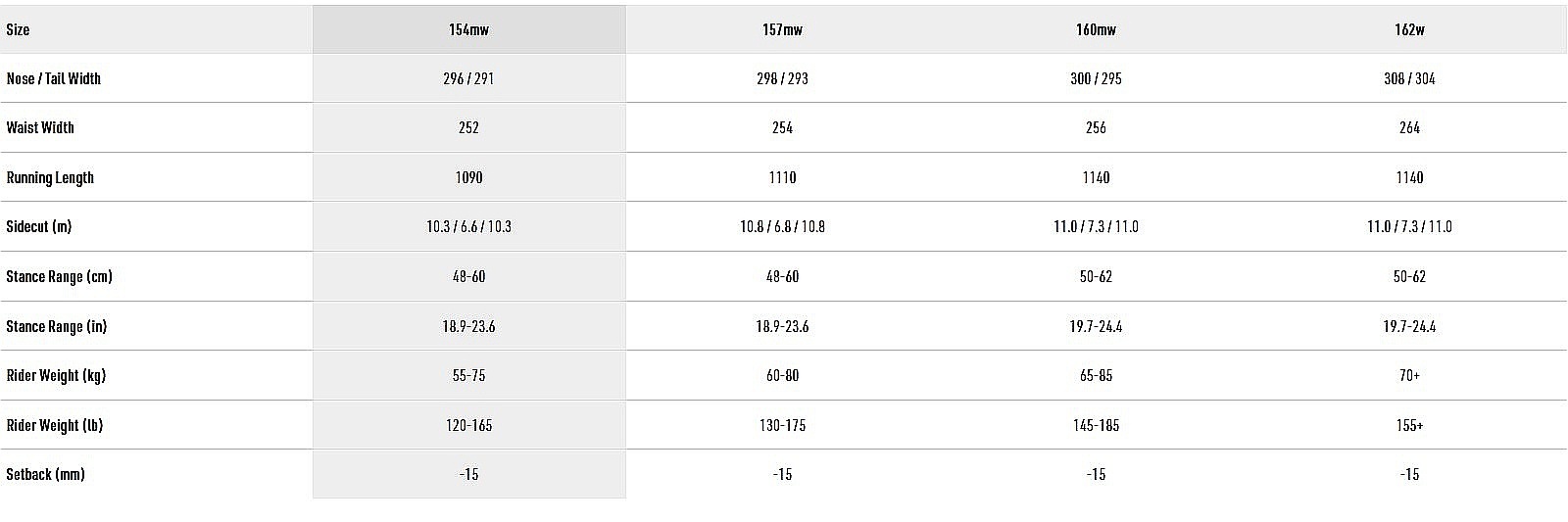Click the Running Length row label
This screenshot has height=522, width=1568.
pos(50,177)
